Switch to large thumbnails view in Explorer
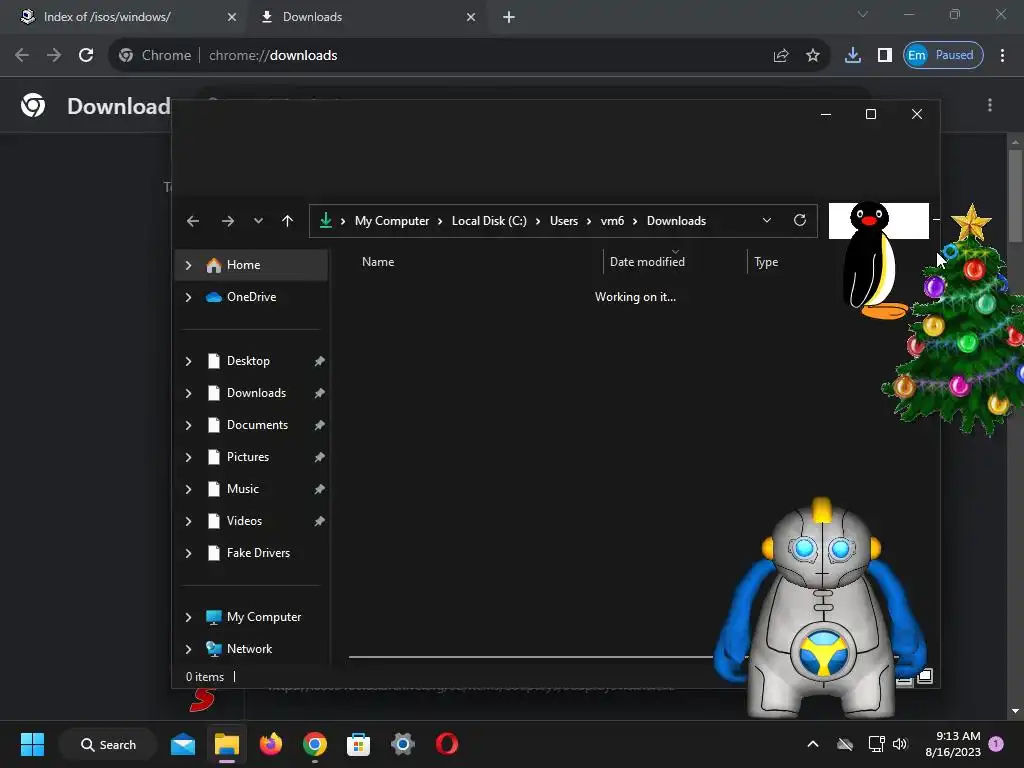The width and height of the screenshot is (1024, 768). tap(925, 677)
